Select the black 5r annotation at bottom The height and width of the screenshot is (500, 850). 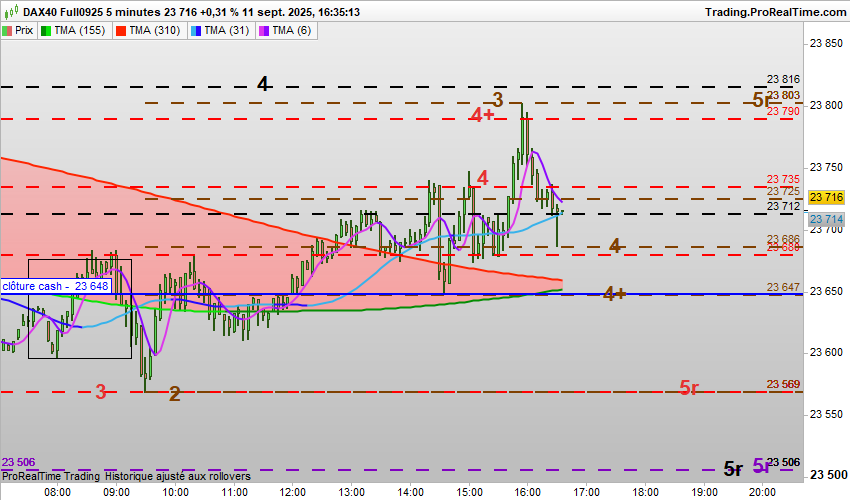click(733, 469)
